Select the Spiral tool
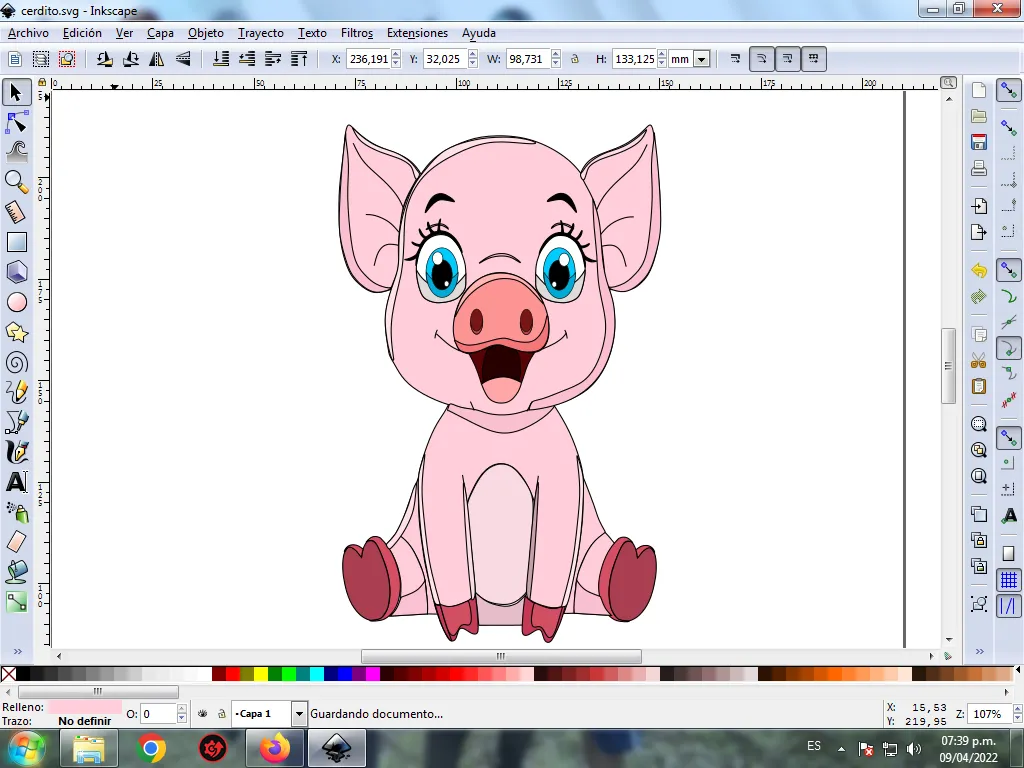Screen dimensions: 1024x768 (x=16, y=362)
